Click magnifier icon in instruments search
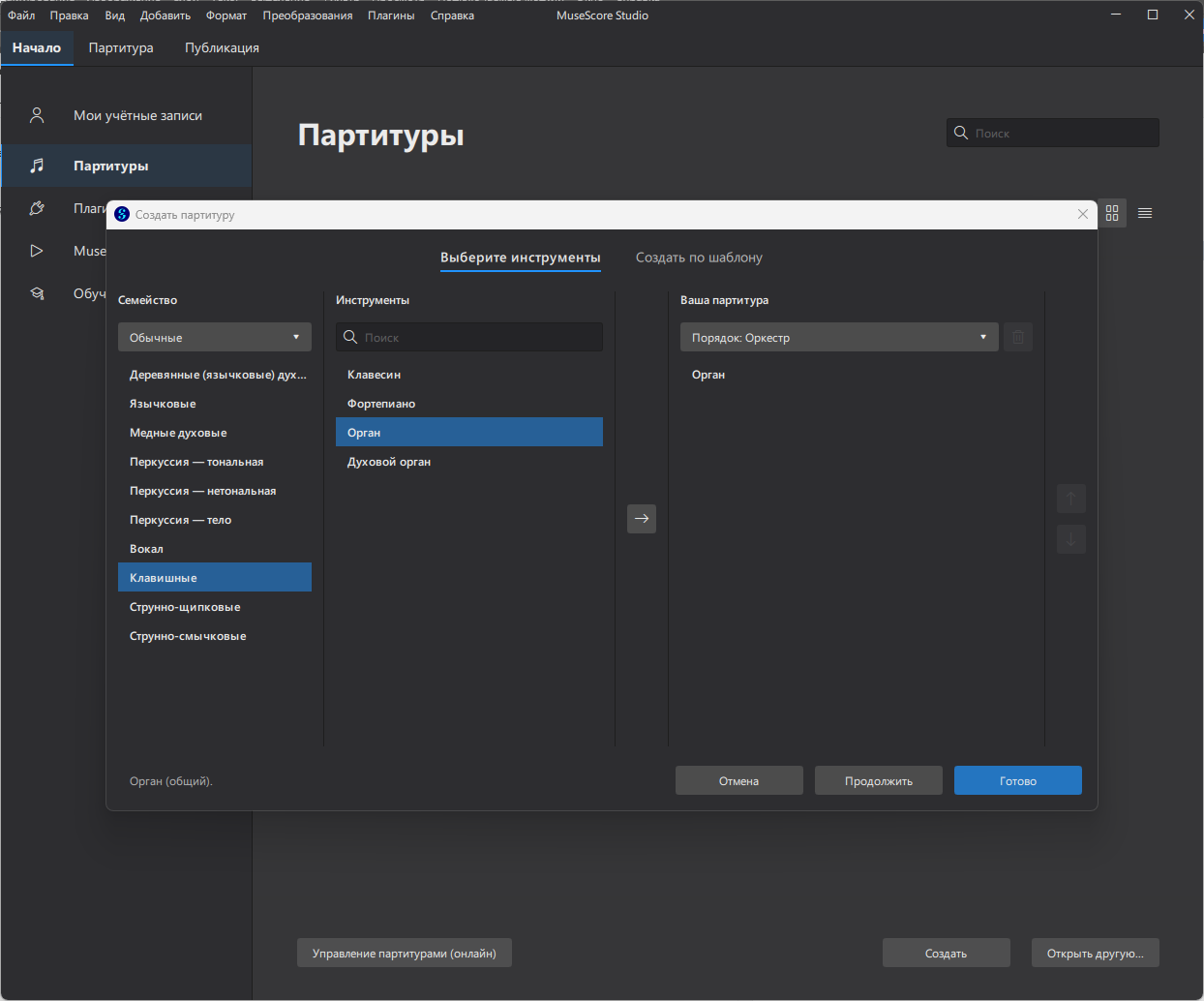The width and height of the screenshot is (1204, 1001). point(350,337)
